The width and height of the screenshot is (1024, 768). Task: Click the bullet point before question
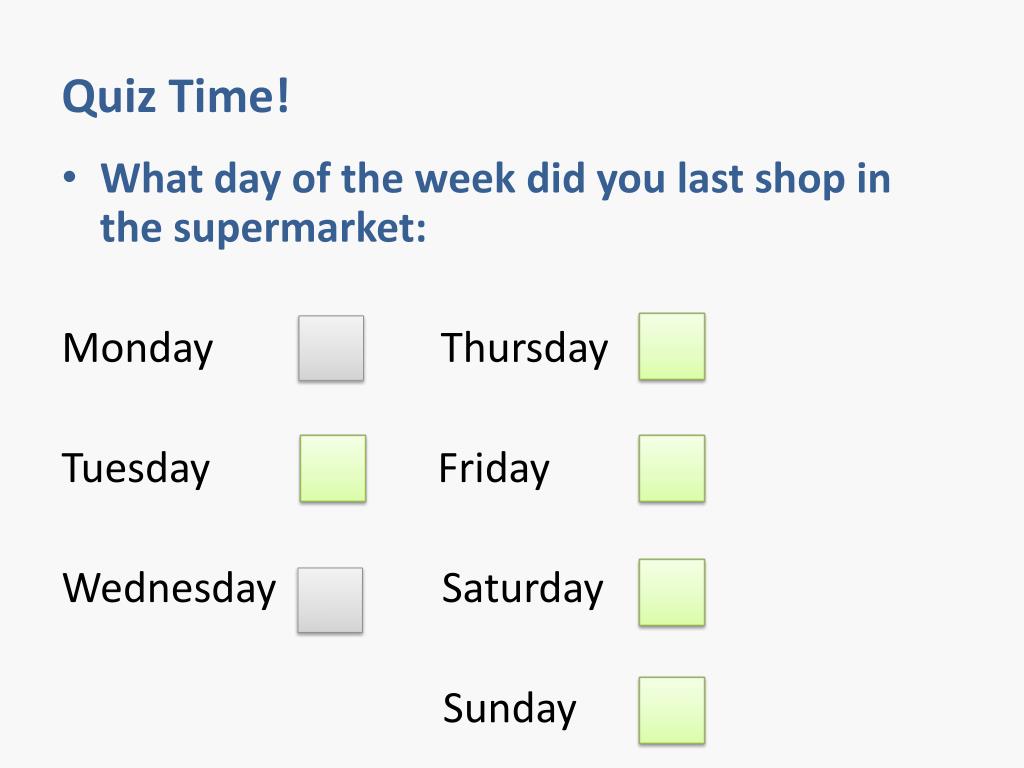pyautogui.click(x=70, y=178)
